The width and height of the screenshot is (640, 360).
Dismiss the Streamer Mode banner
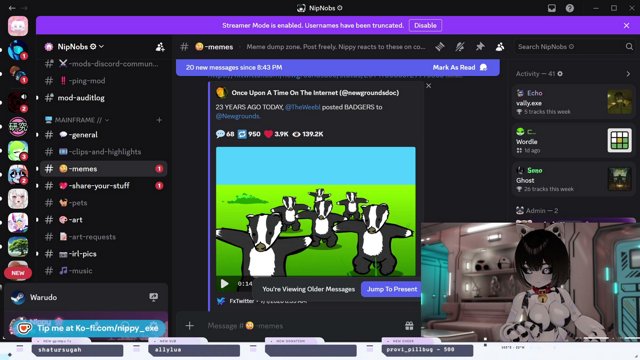click(626, 25)
